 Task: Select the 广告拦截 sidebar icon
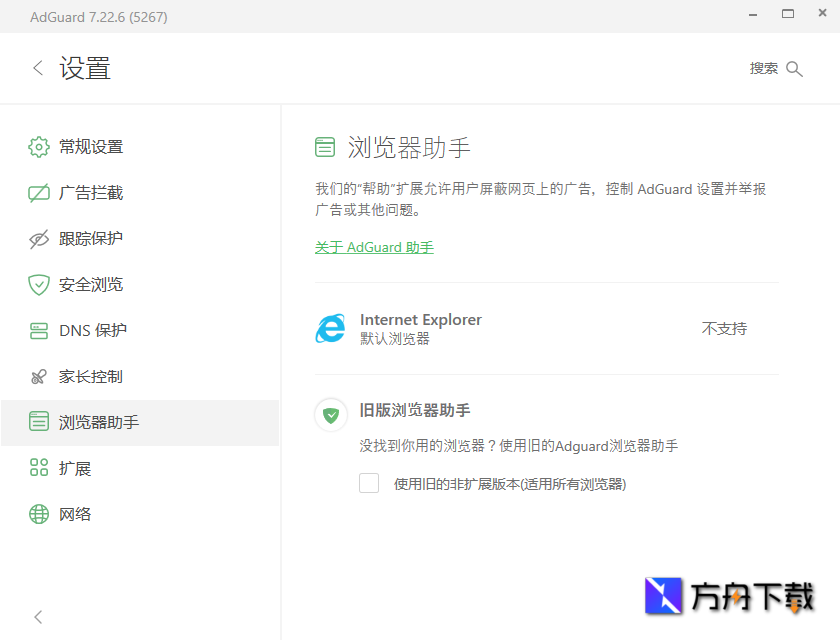[37, 192]
